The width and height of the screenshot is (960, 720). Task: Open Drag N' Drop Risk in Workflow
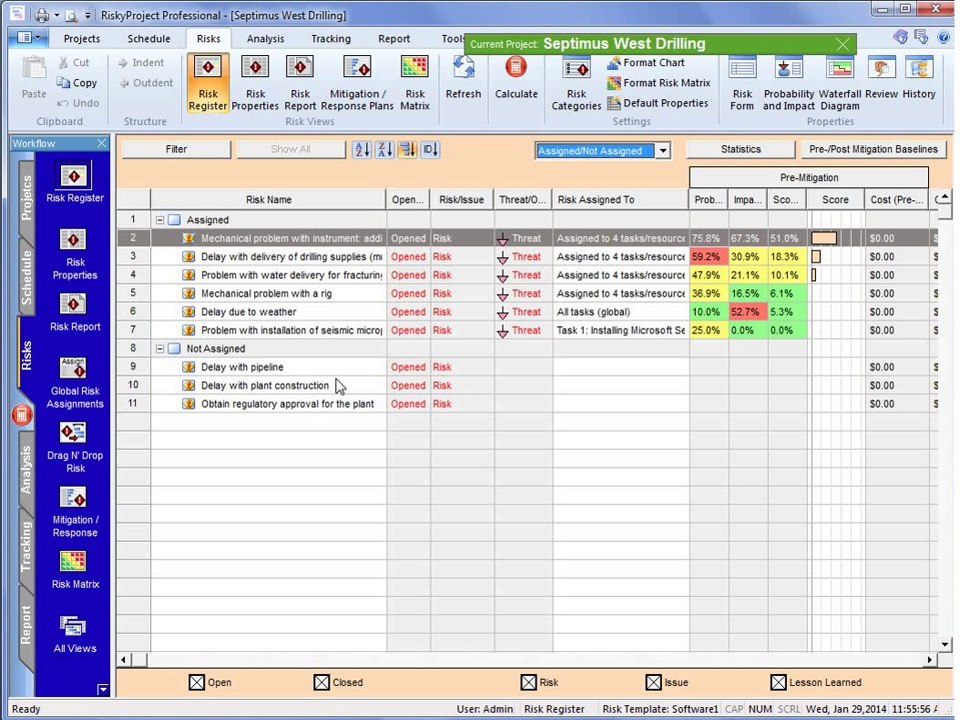[75, 448]
